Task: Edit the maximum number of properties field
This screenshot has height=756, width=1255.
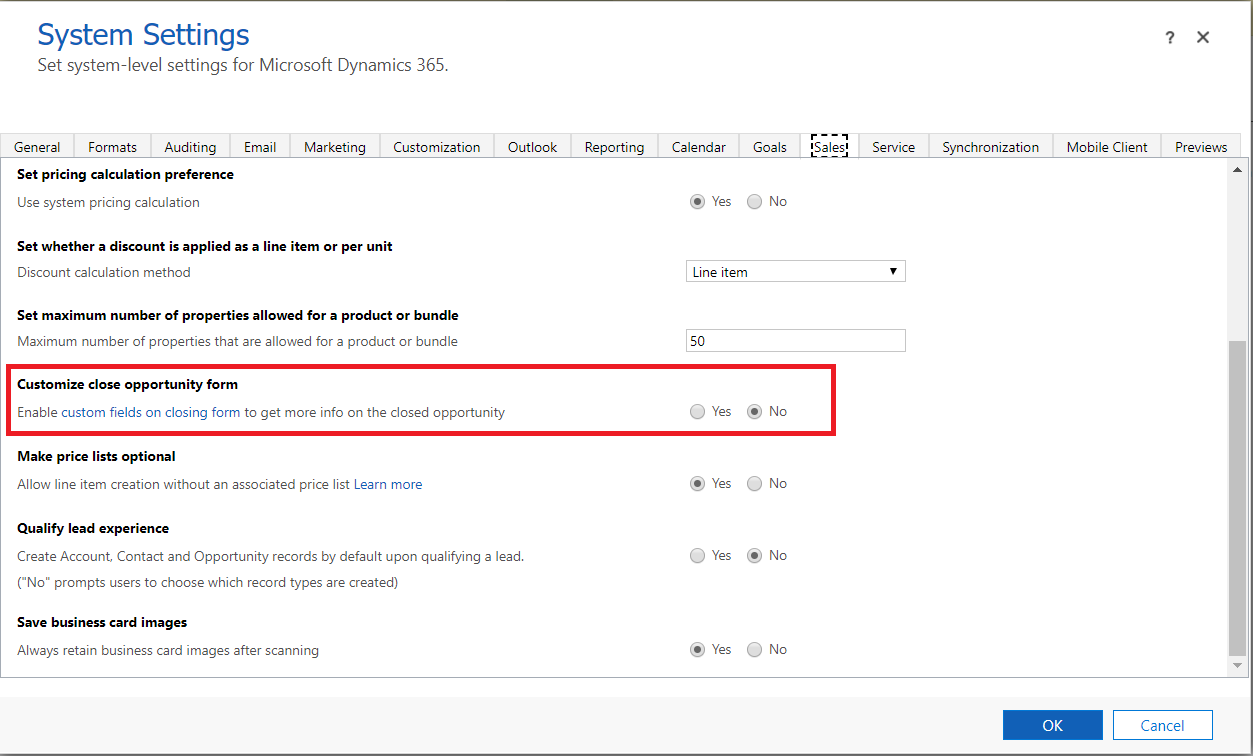Action: pyautogui.click(x=796, y=341)
